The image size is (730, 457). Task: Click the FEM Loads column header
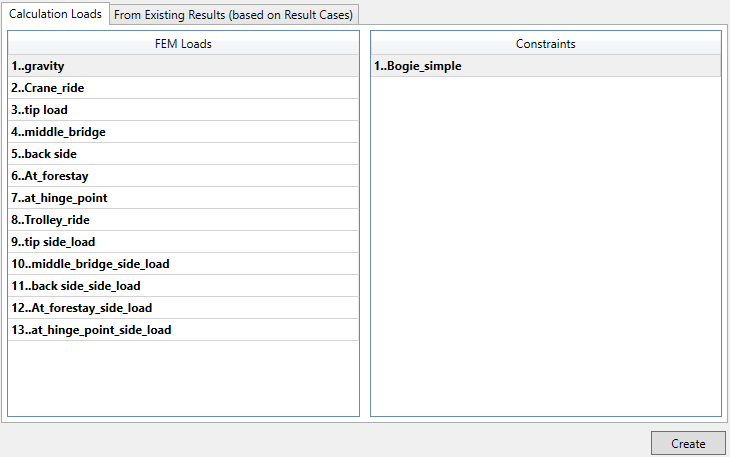pyautogui.click(x=183, y=44)
